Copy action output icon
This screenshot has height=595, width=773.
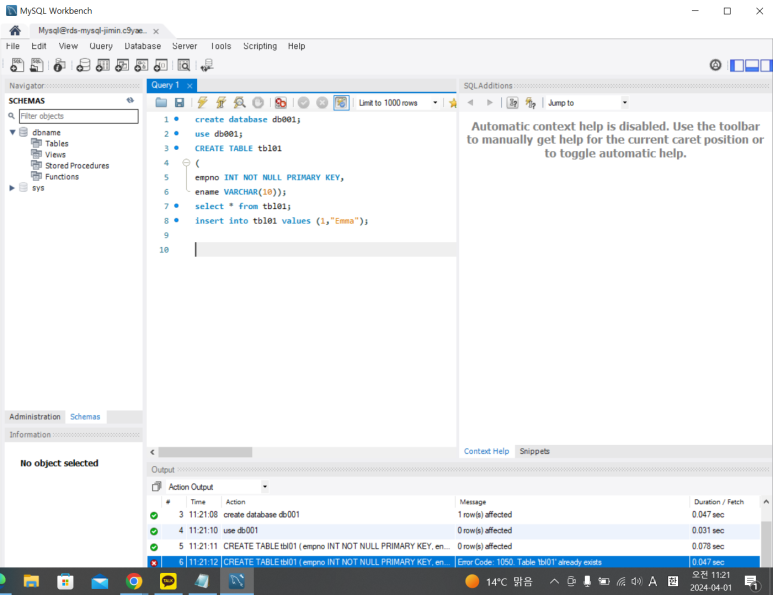(x=157, y=487)
